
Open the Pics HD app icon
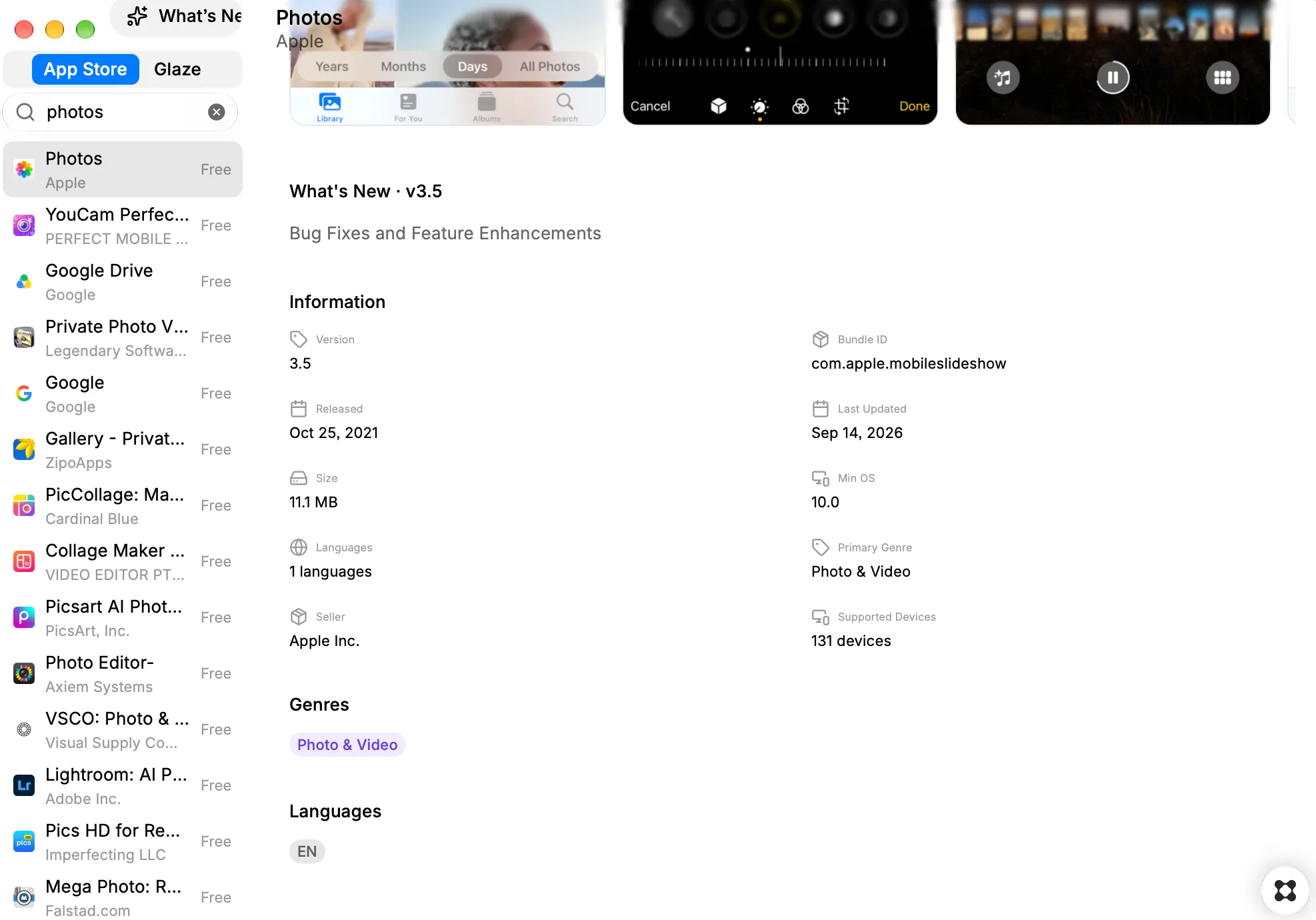click(x=24, y=841)
